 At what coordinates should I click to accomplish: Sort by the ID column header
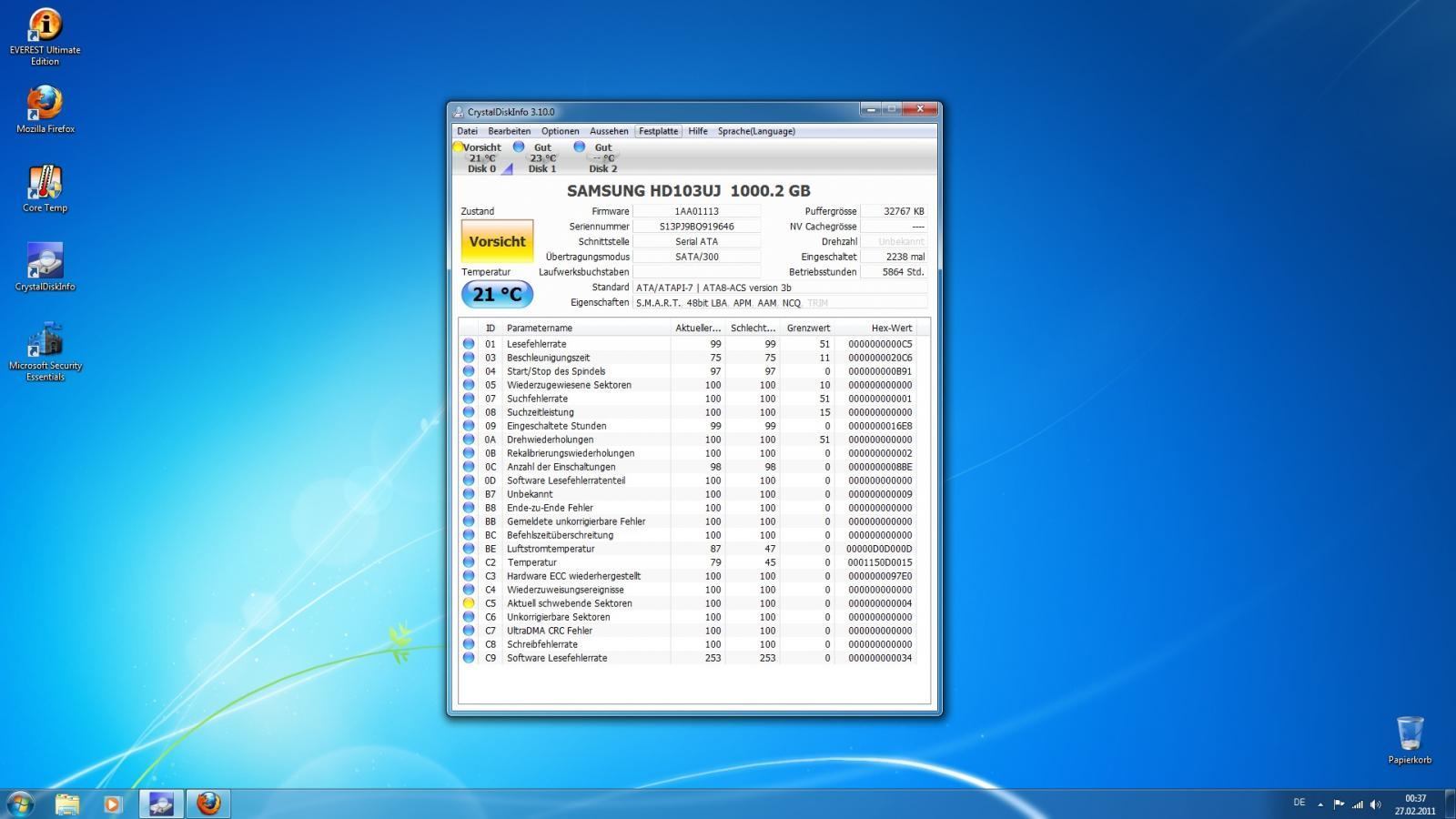[x=490, y=328]
